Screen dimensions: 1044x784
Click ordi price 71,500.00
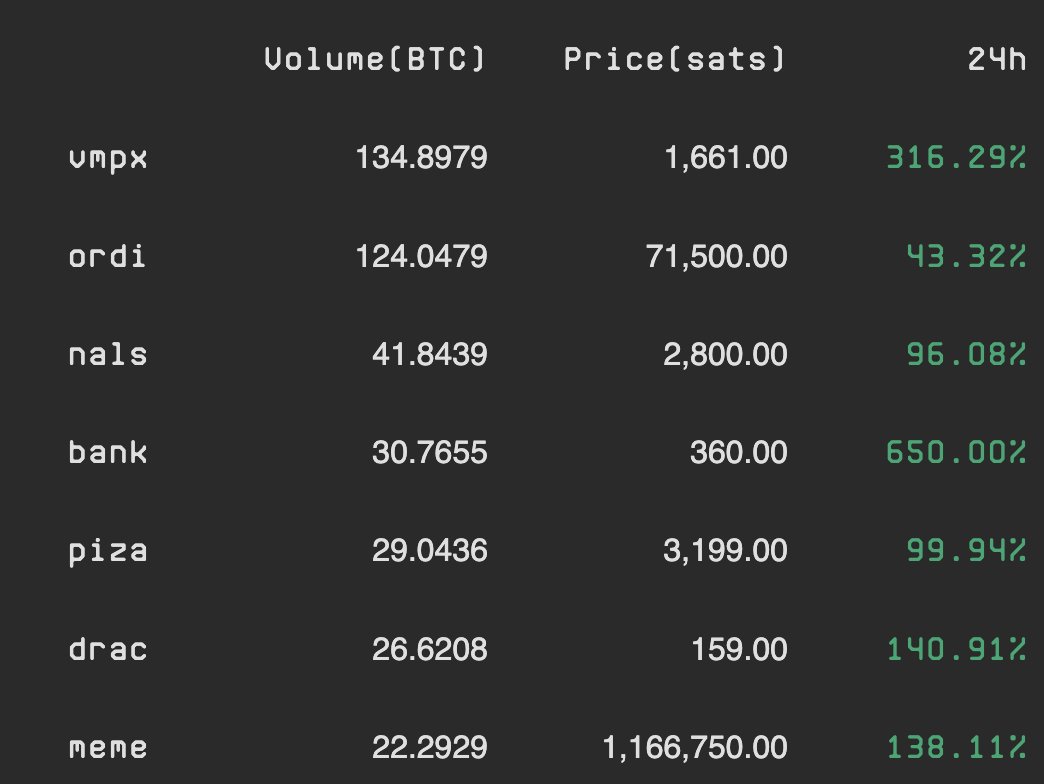point(716,256)
